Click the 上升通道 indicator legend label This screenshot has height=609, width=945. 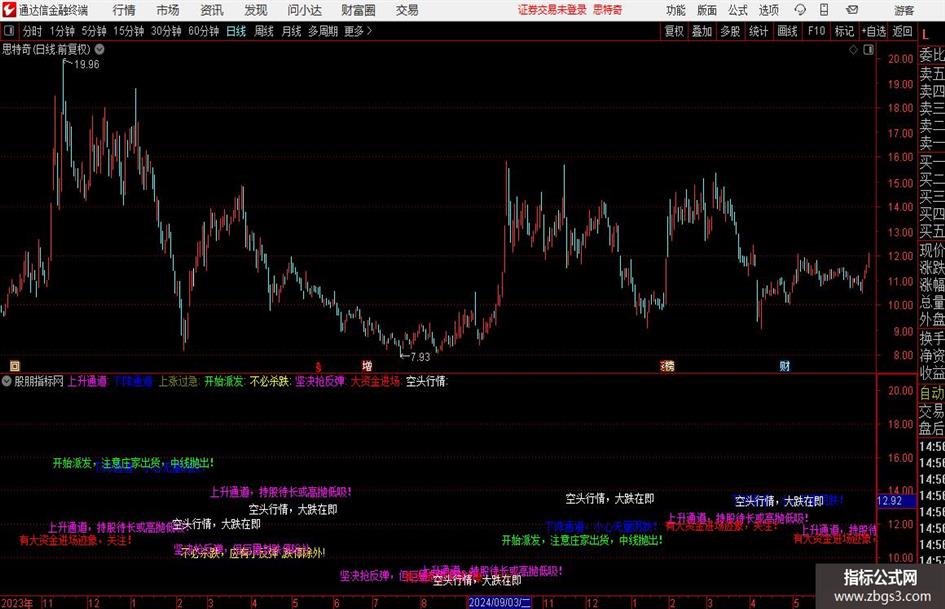(88, 382)
